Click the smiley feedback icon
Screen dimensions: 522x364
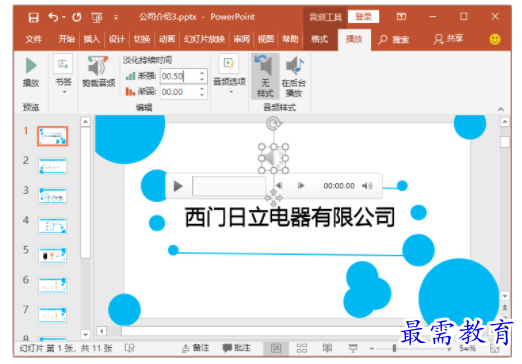coord(495,39)
